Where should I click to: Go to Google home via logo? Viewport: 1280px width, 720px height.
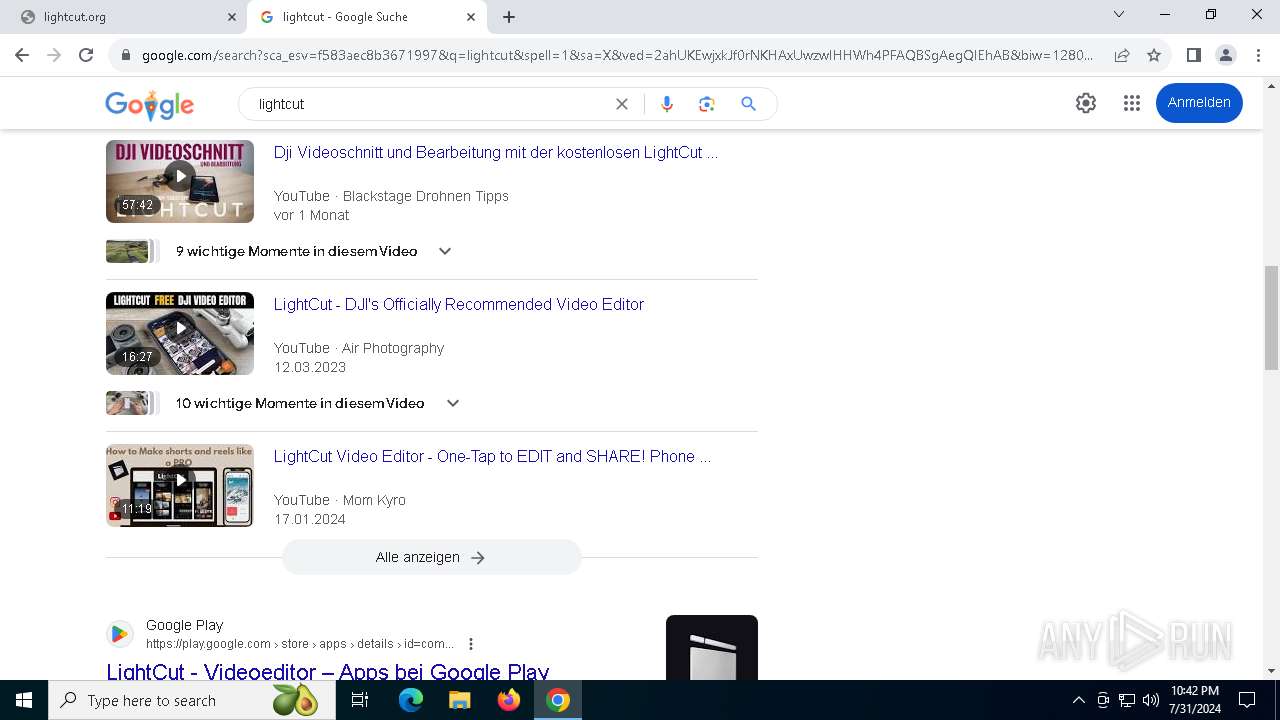[150, 105]
